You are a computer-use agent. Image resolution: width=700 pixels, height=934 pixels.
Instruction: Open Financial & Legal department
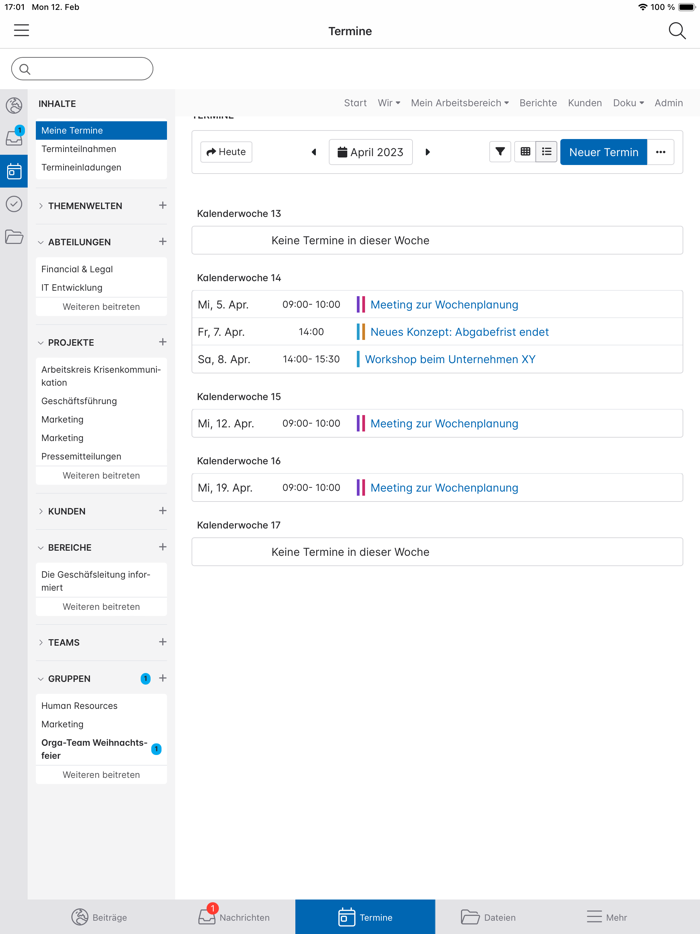click(x=77, y=269)
